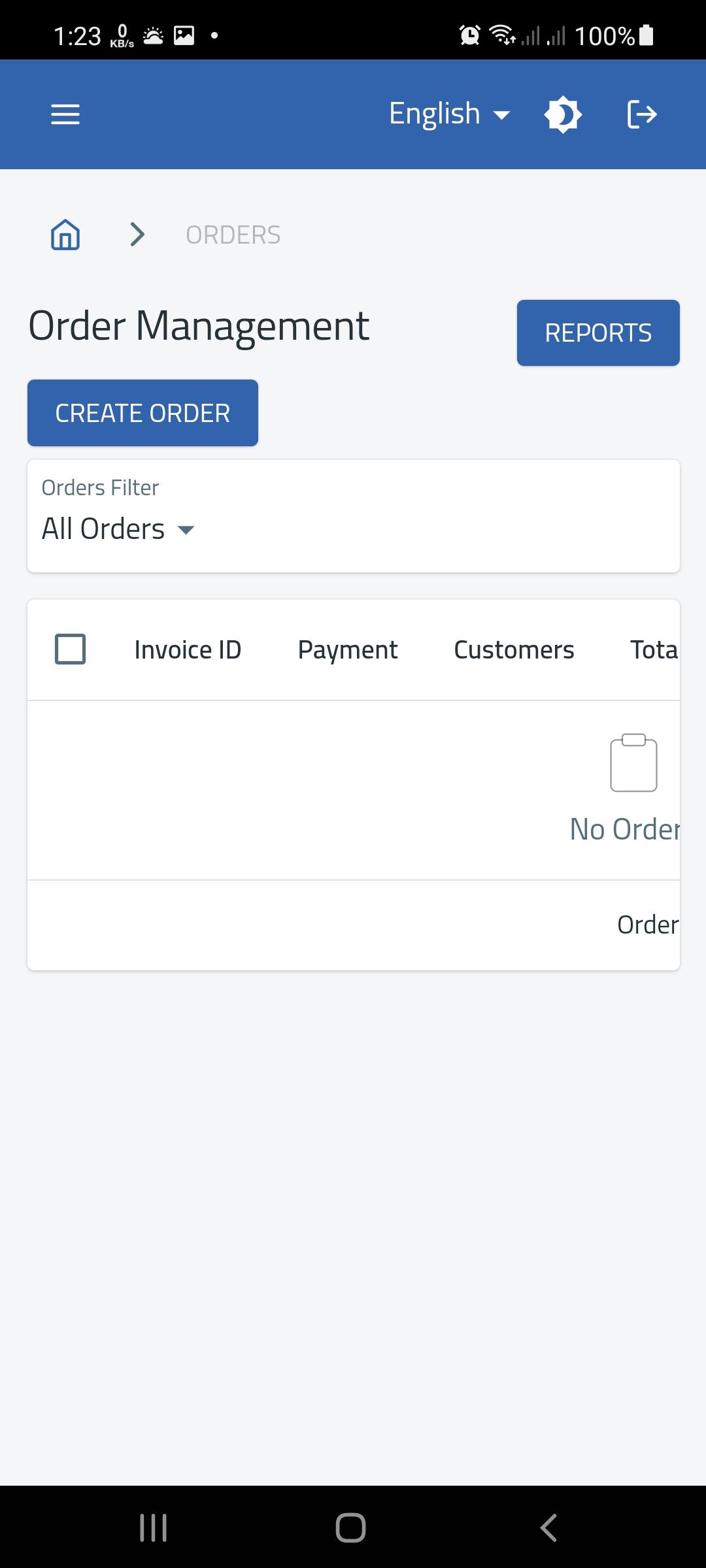Image resolution: width=706 pixels, height=1568 pixels.
Task: Click the breadcrumb chevron separator
Action: coord(137,235)
